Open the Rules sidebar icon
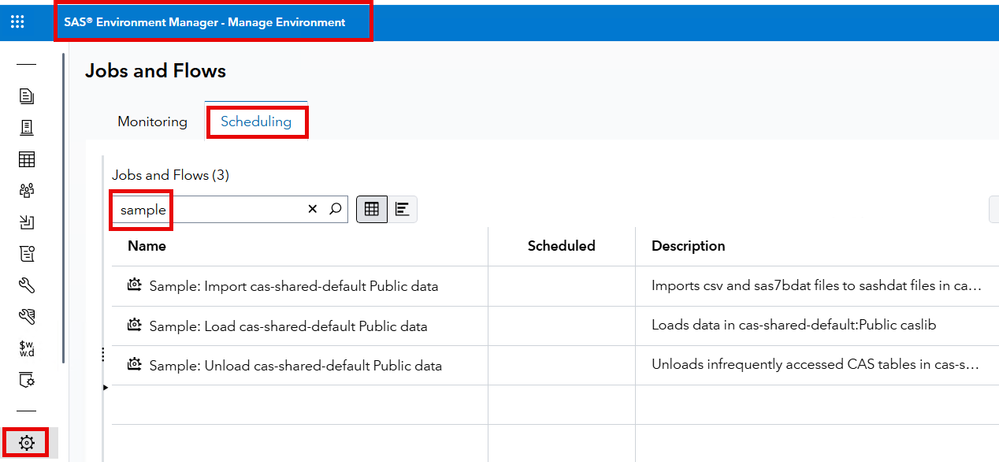 click(x=27, y=253)
